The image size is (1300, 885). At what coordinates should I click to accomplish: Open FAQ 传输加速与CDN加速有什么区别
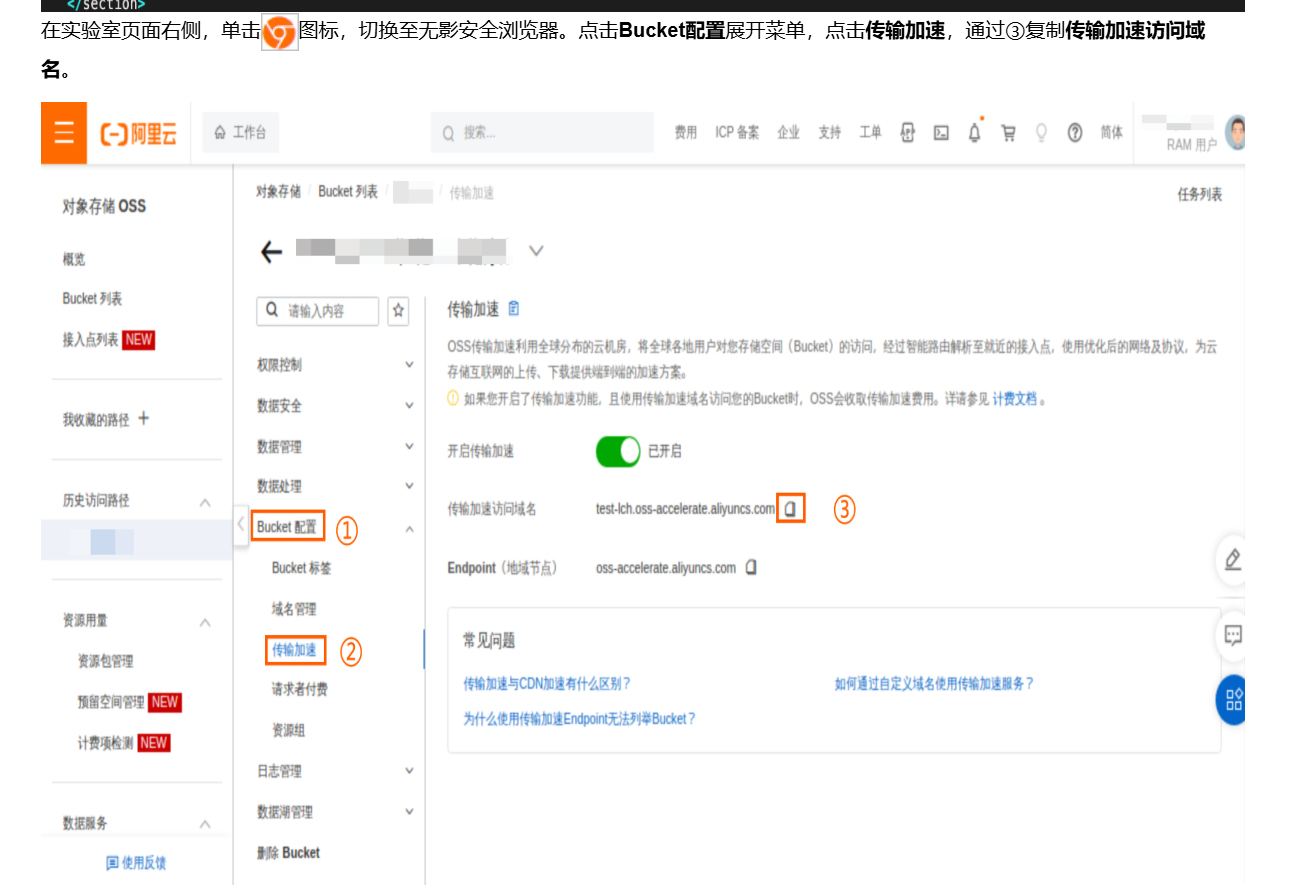coord(547,684)
